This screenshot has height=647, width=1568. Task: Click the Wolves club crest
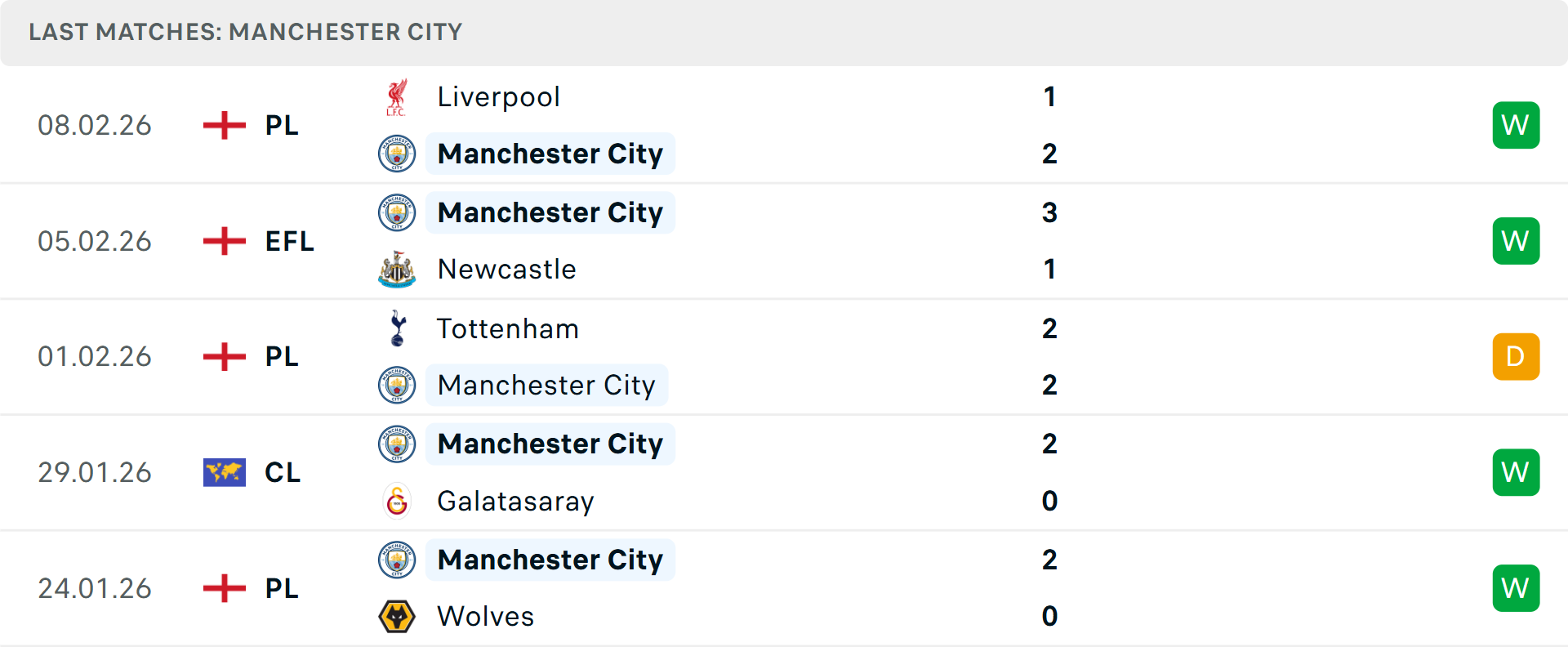(x=397, y=617)
